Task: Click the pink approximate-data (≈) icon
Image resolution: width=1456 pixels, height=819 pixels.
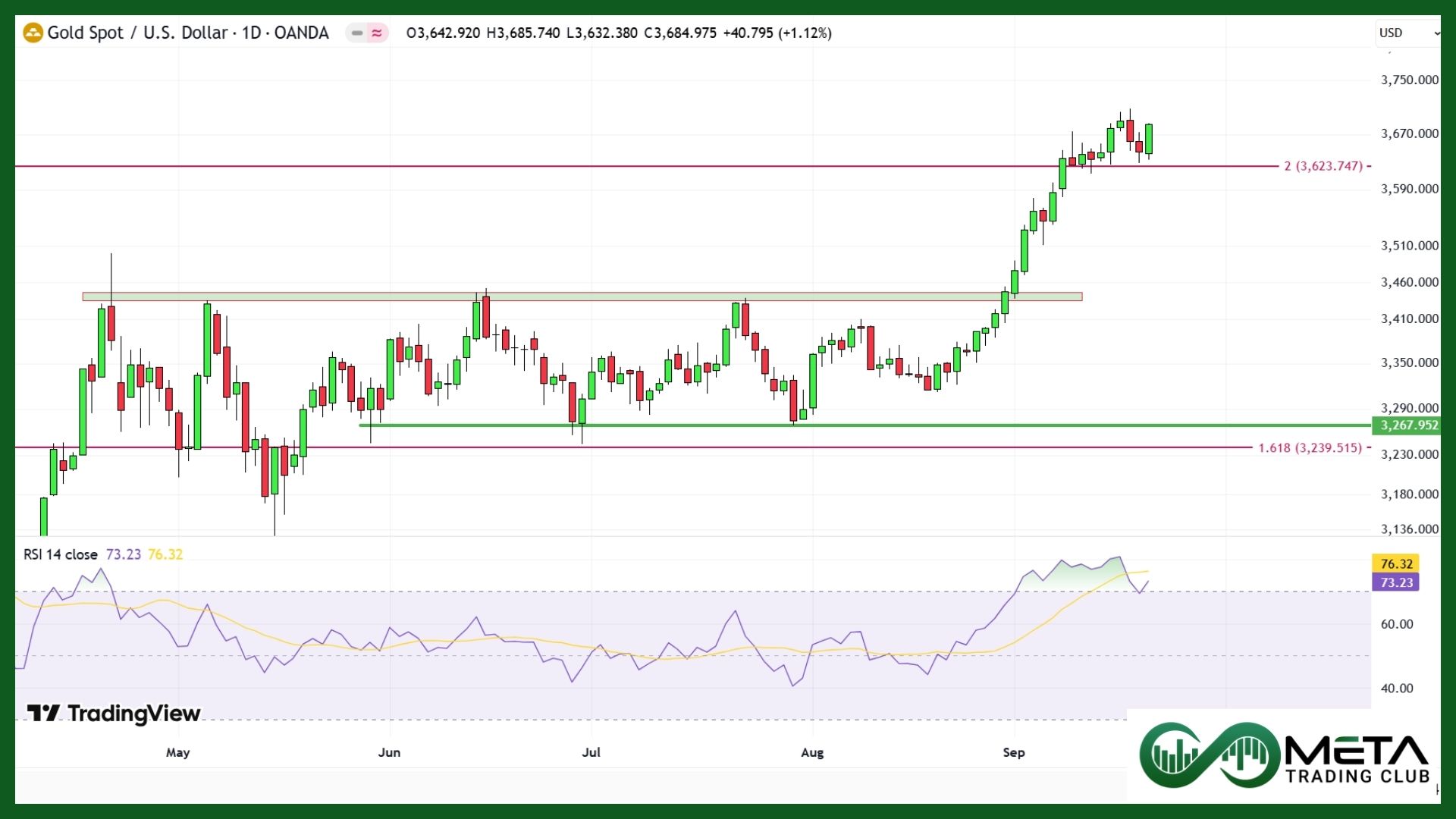Action: [x=375, y=33]
